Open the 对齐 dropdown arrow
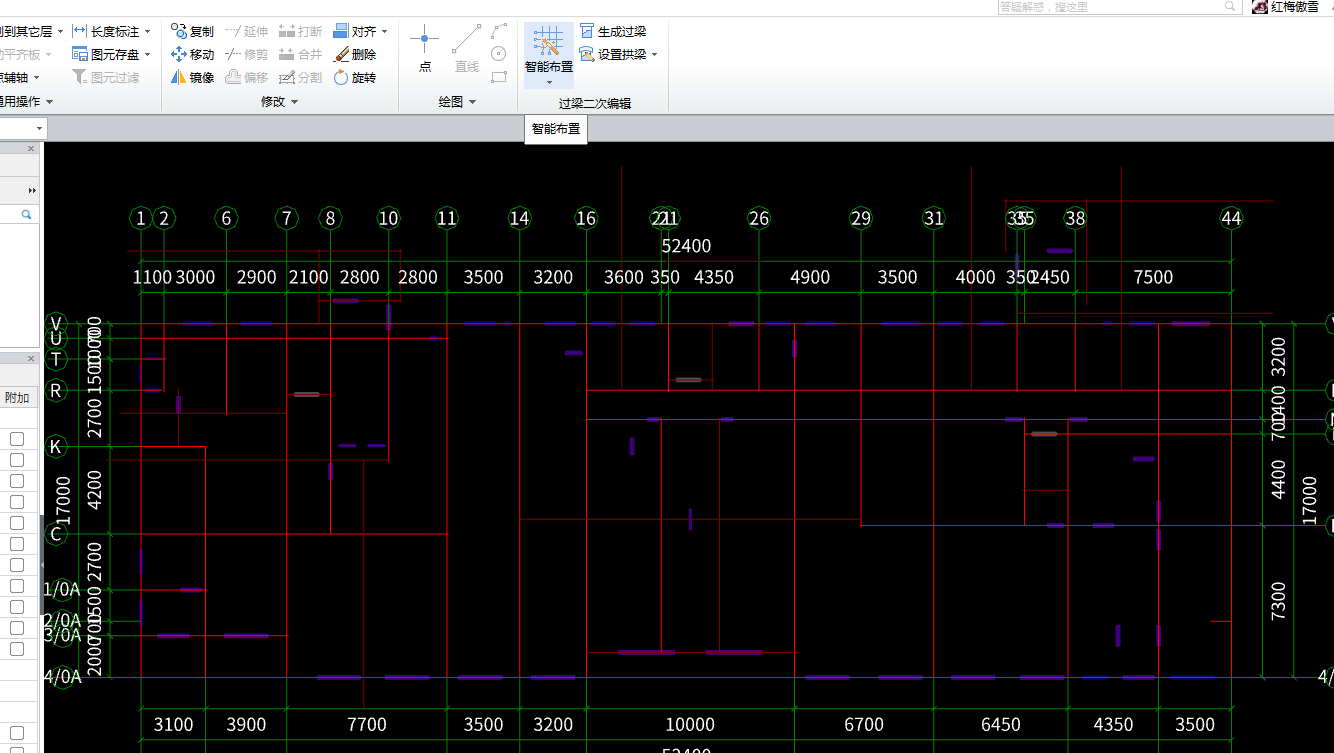This screenshot has height=753, width=1334. (x=385, y=32)
